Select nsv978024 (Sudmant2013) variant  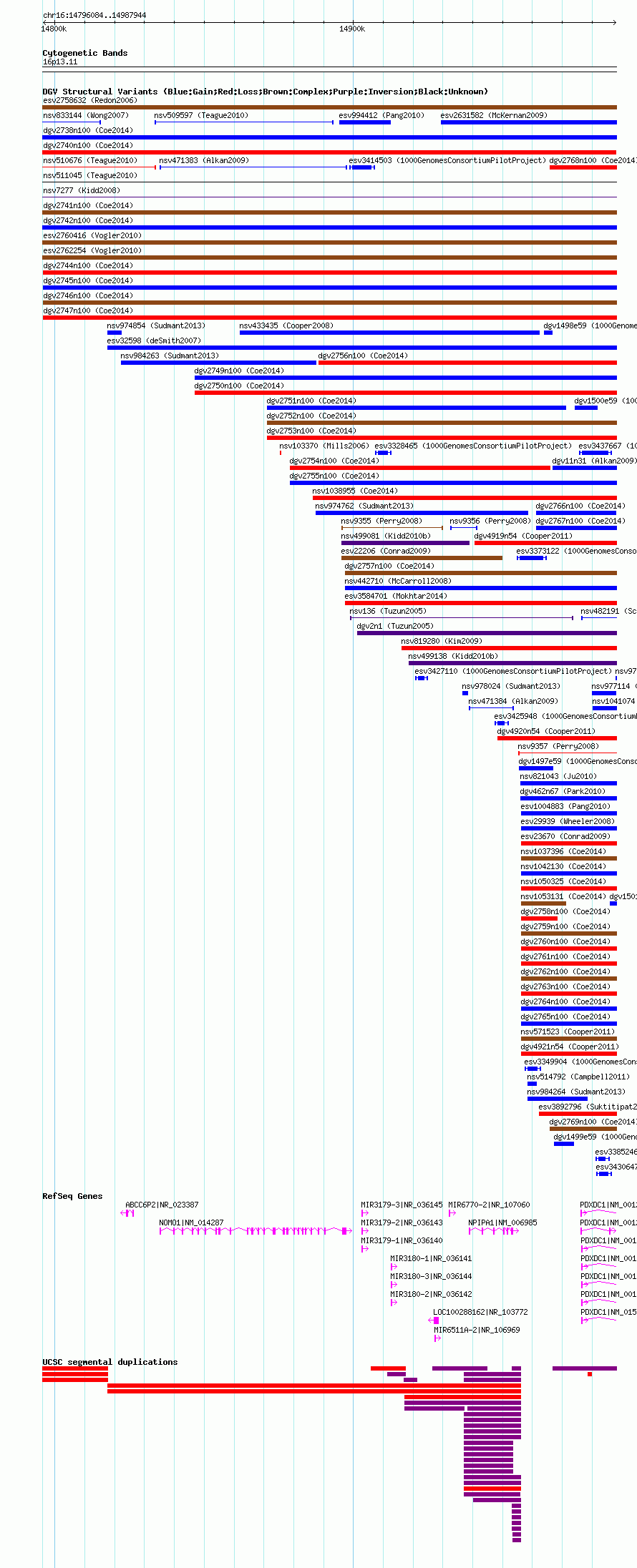(465, 693)
